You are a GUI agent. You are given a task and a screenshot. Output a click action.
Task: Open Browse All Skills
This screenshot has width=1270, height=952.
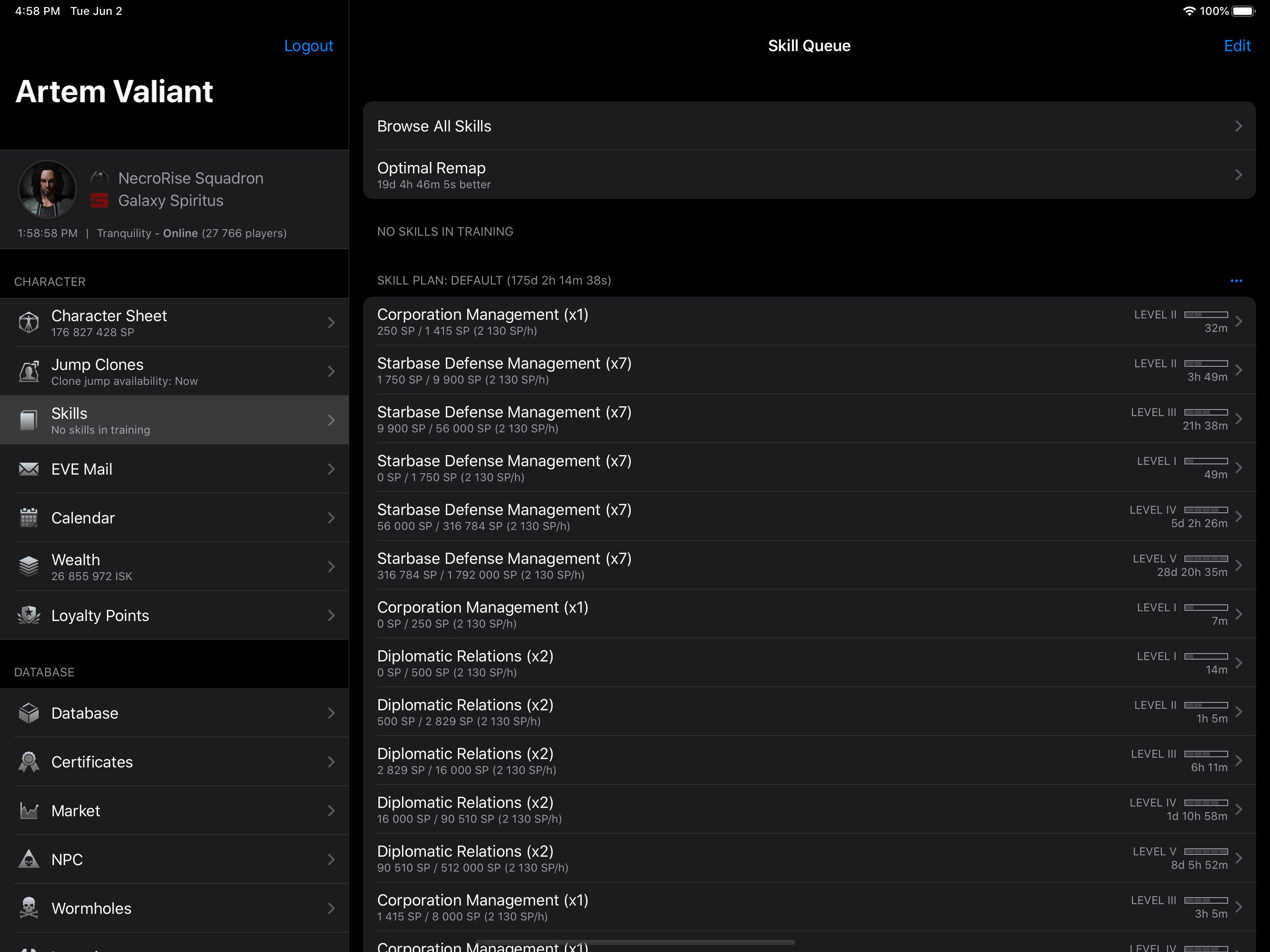coord(809,126)
